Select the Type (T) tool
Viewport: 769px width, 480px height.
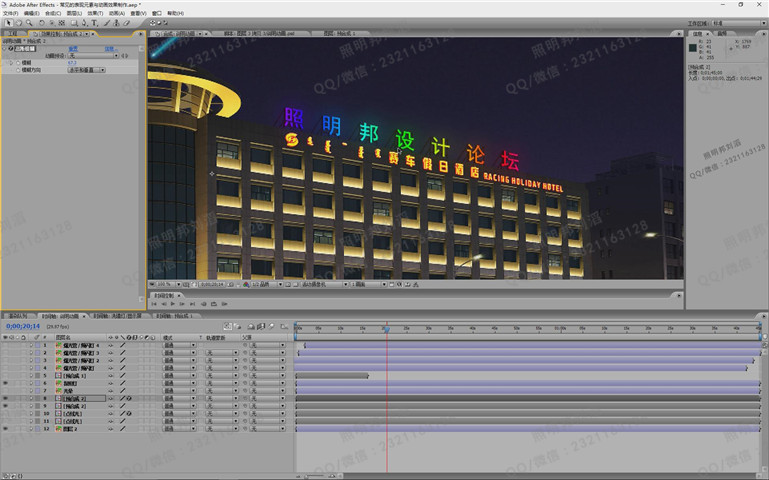[94, 23]
